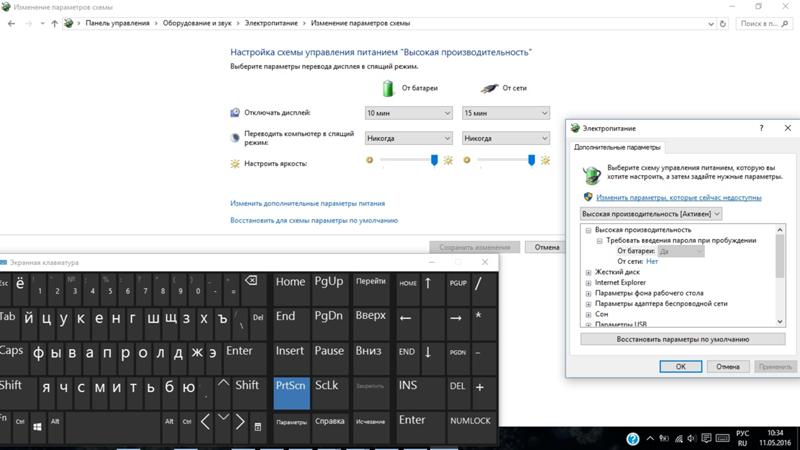Click Восстановить для схемы параметры по умолчанию link
The image size is (800, 450).
[x=314, y=220]
